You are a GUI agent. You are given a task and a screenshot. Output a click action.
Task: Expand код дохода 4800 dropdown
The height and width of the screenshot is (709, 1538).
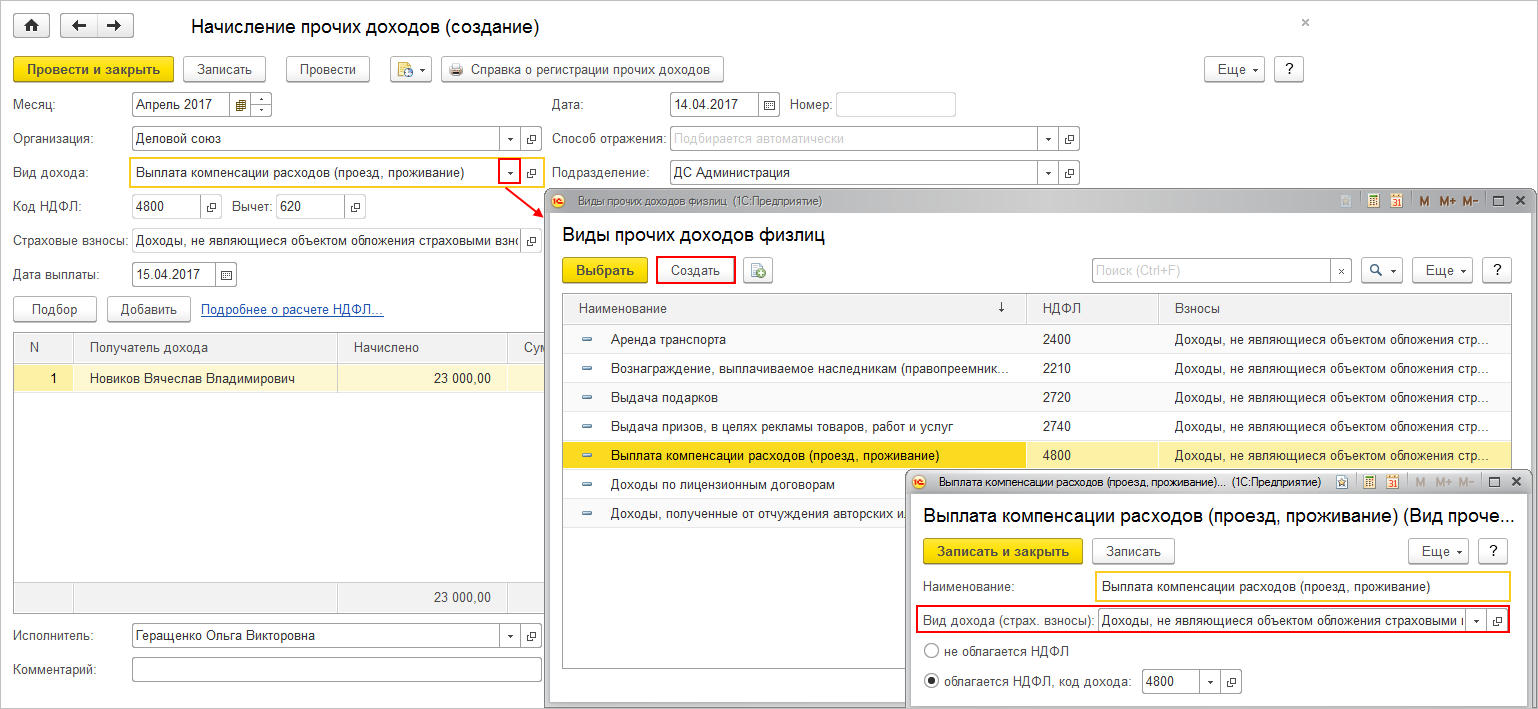click(1212, 682)
